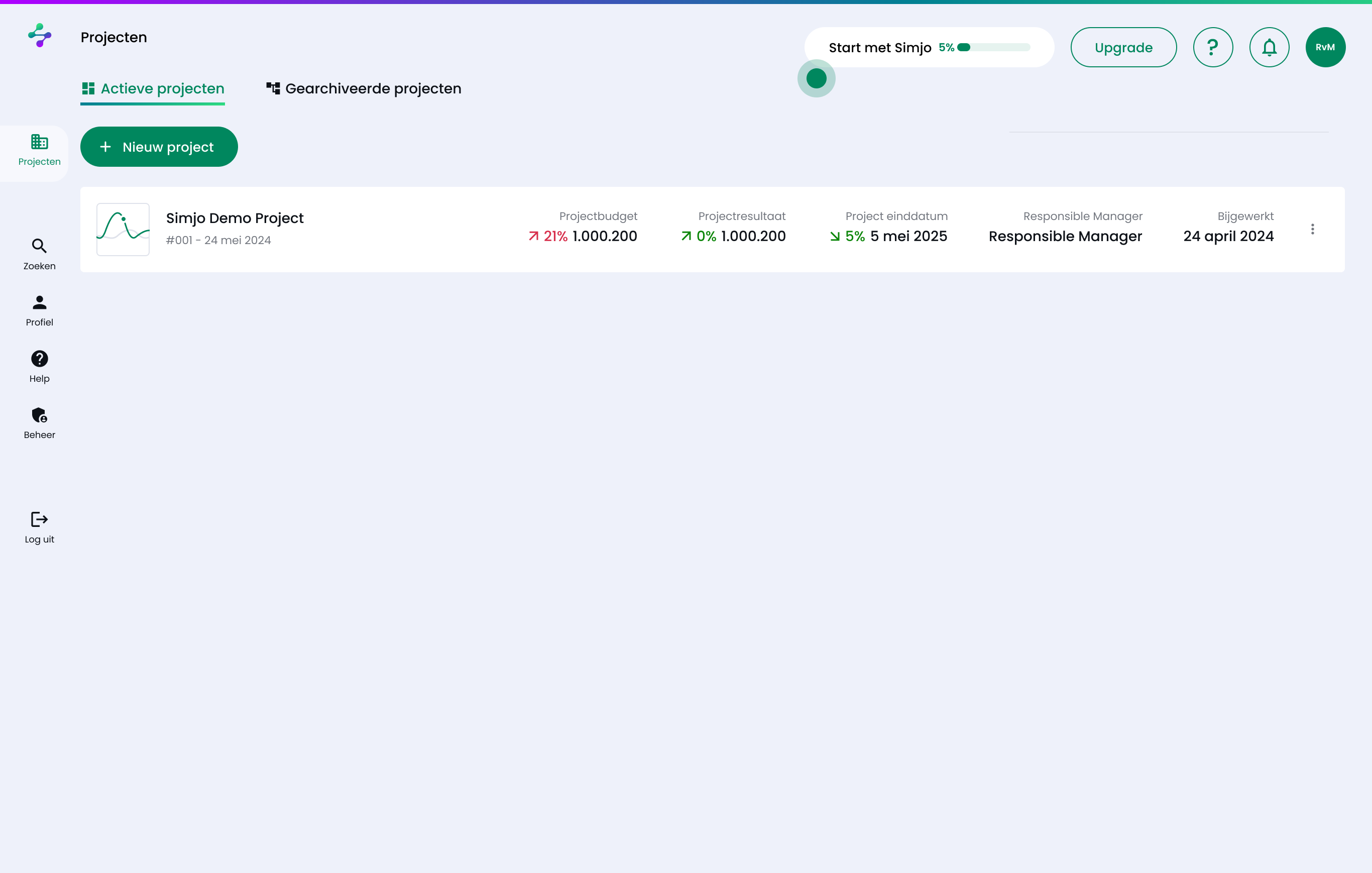
Task: Open the notifications bell
Action: point(1270,47)
